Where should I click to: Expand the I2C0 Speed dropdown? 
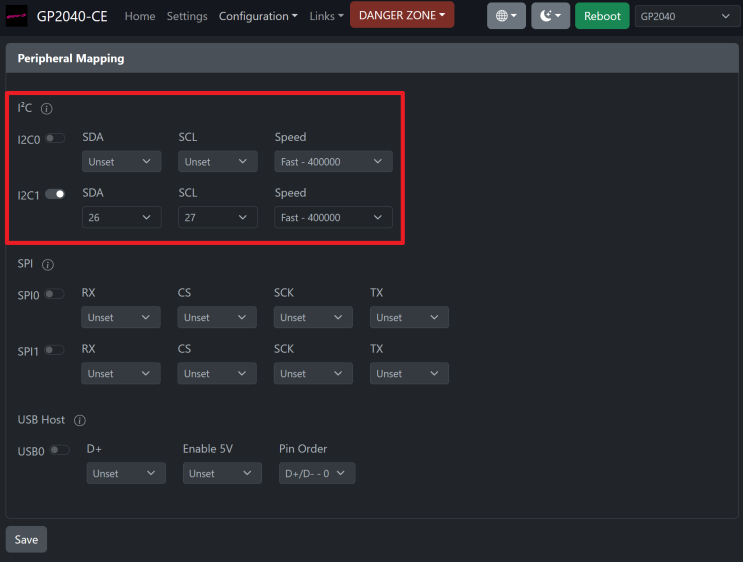[333, 161]
